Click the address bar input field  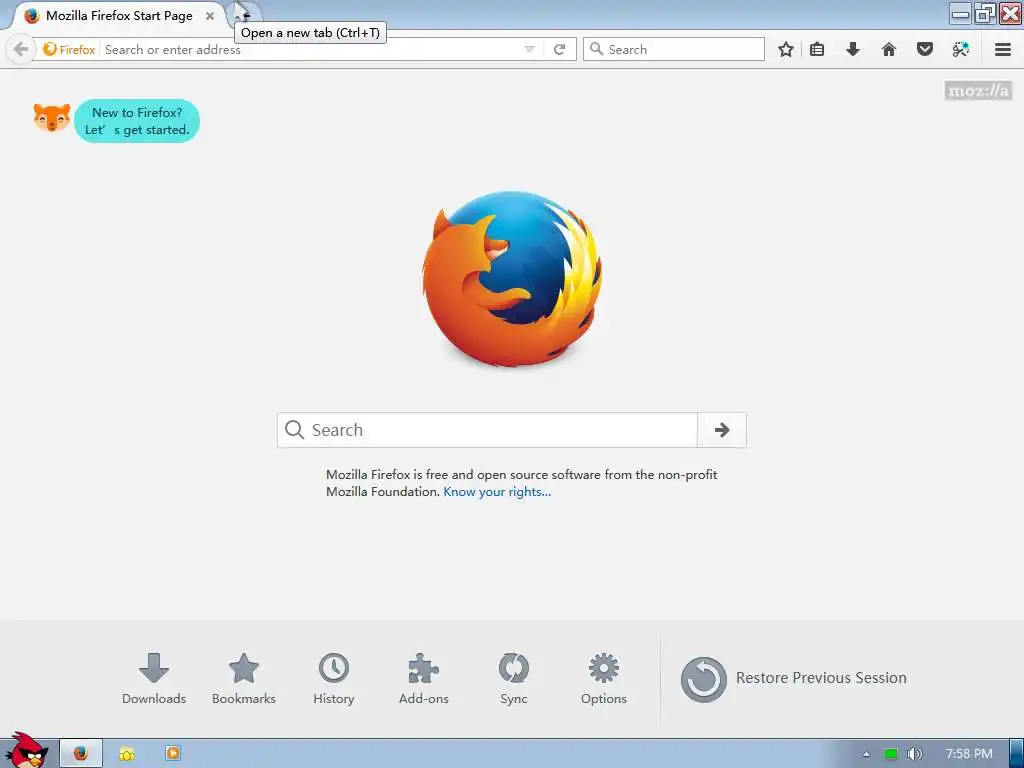[x=311, y=50]
